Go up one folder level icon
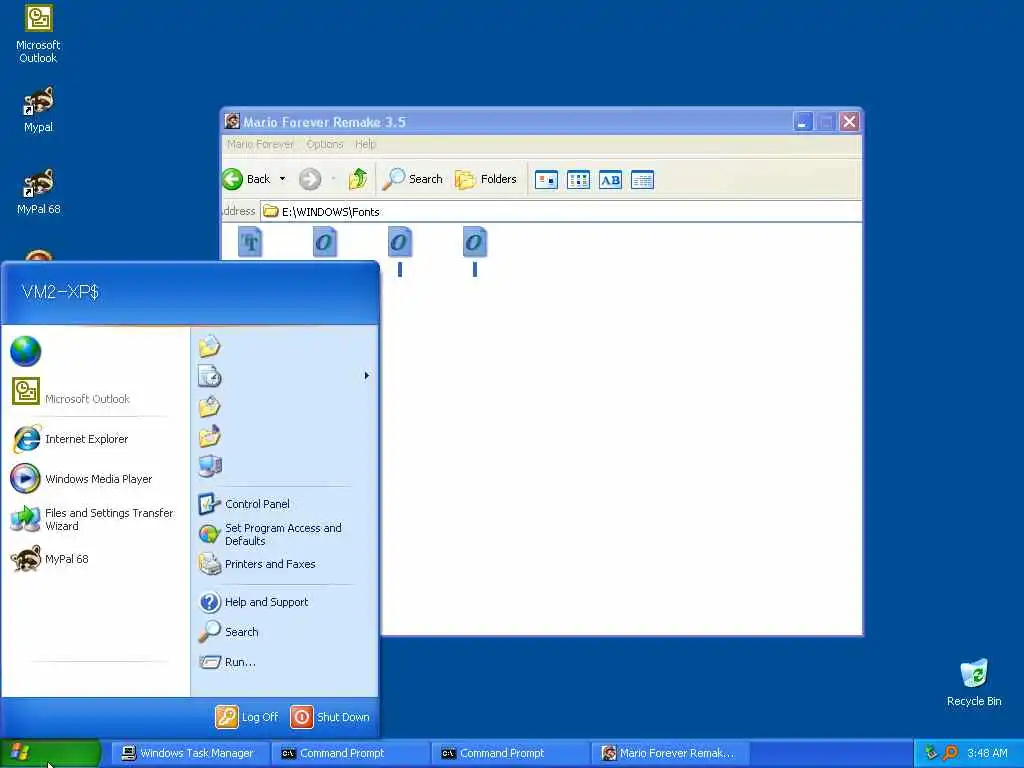The image size is (1024, 768). pyautogui.click(x=358, y=179)
